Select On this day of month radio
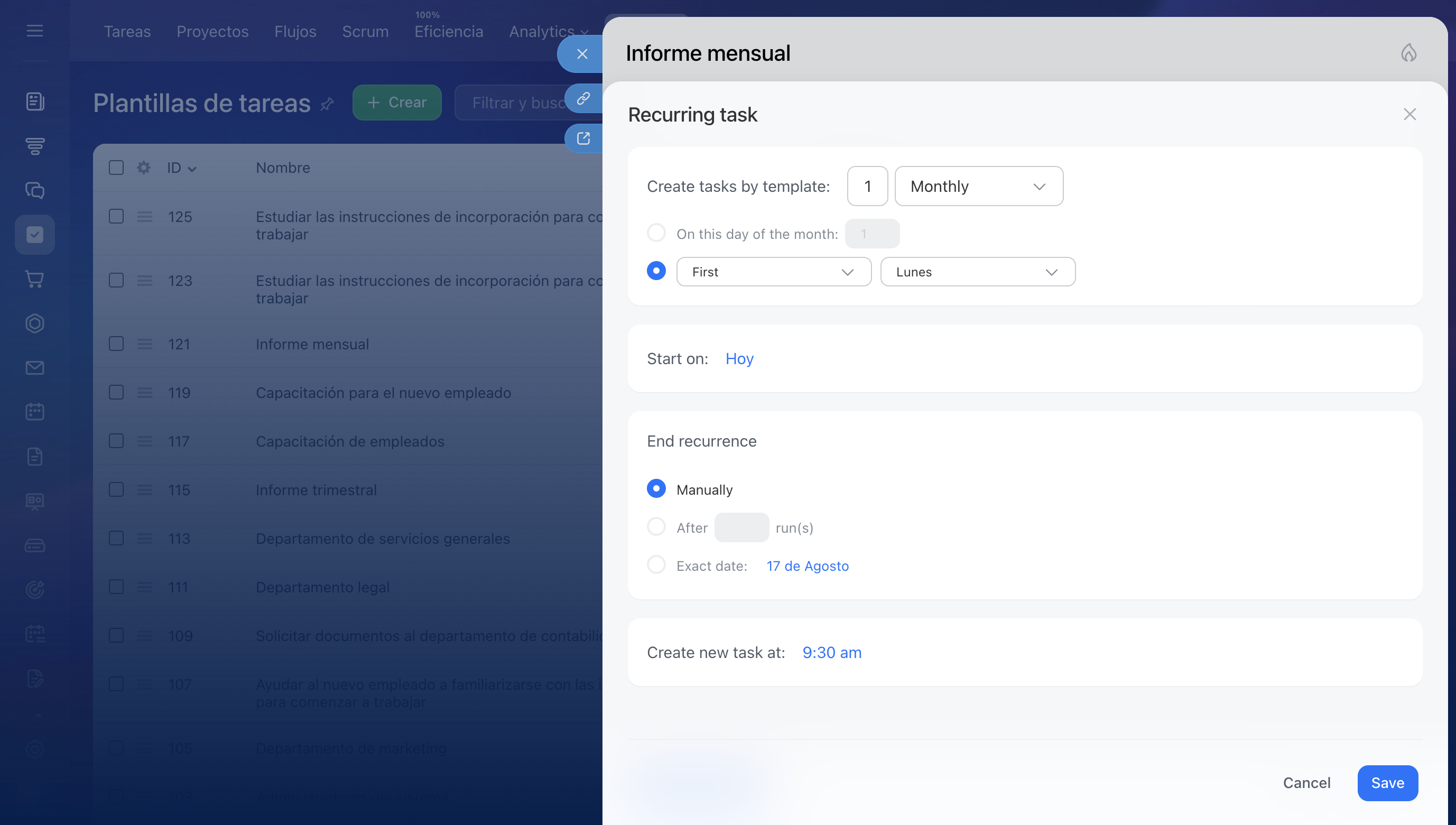The height and width of the screenshot is (825, 1456). click(x=656, y=233)
